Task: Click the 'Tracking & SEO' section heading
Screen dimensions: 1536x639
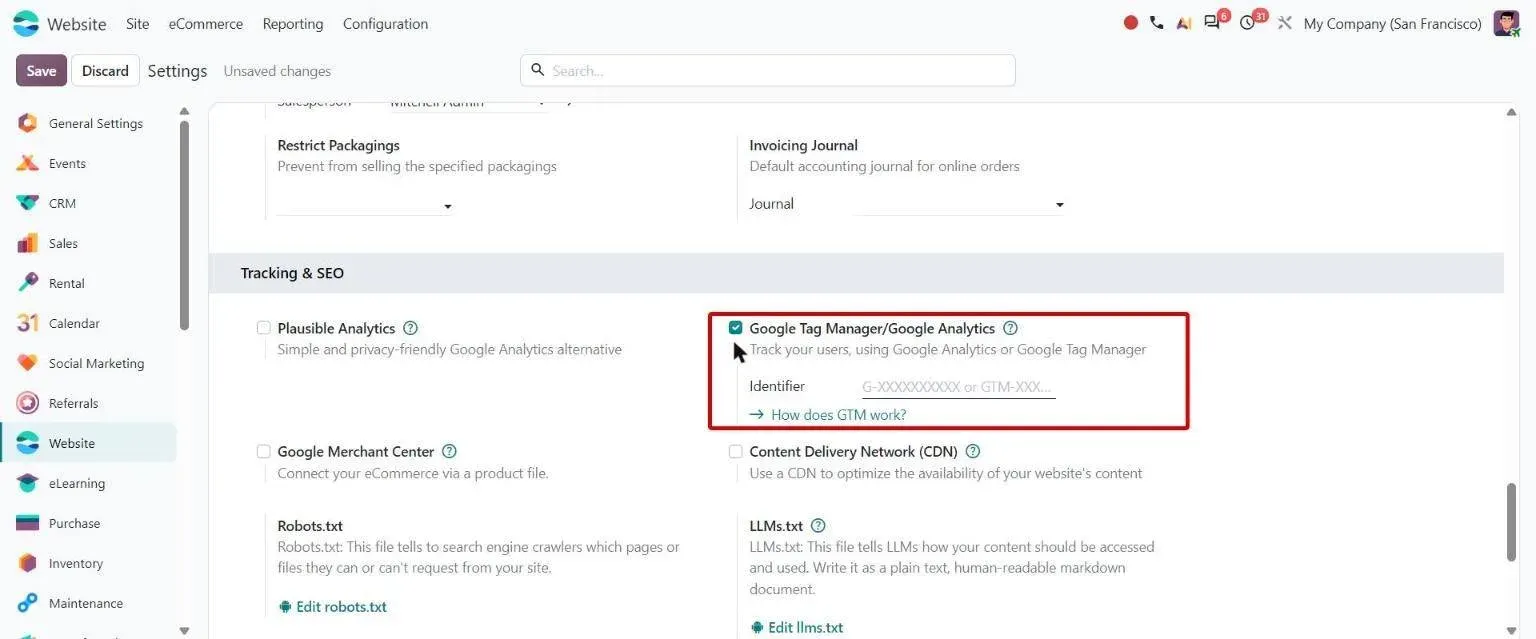Action: tap(292, 273)
